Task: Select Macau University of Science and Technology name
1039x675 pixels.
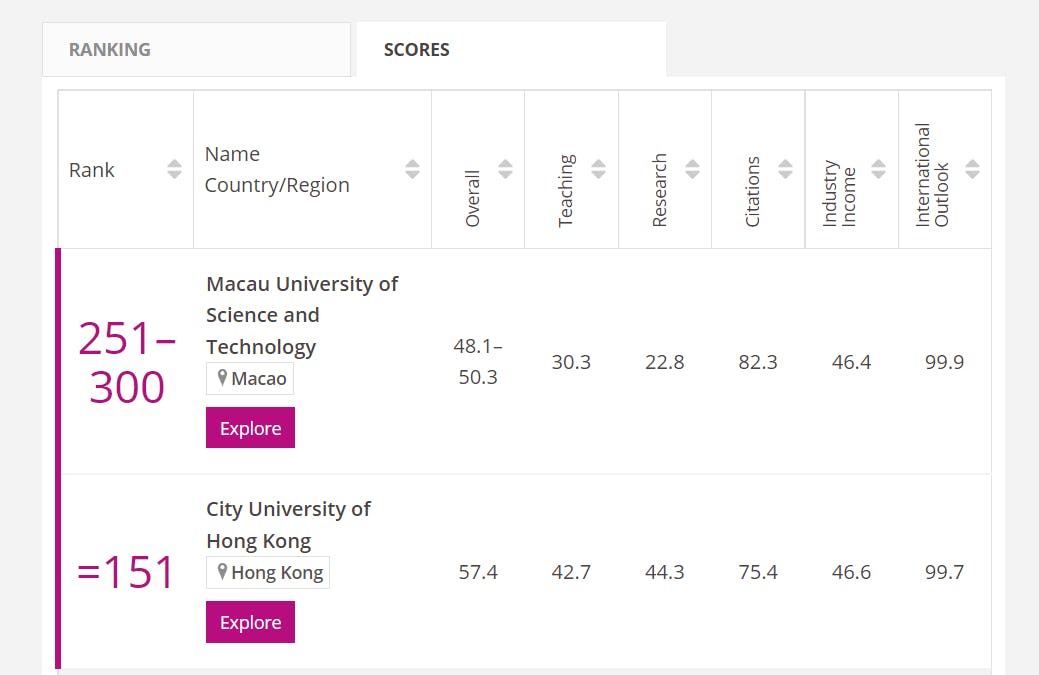Action: pyautogui.click(x=302, y=314)
